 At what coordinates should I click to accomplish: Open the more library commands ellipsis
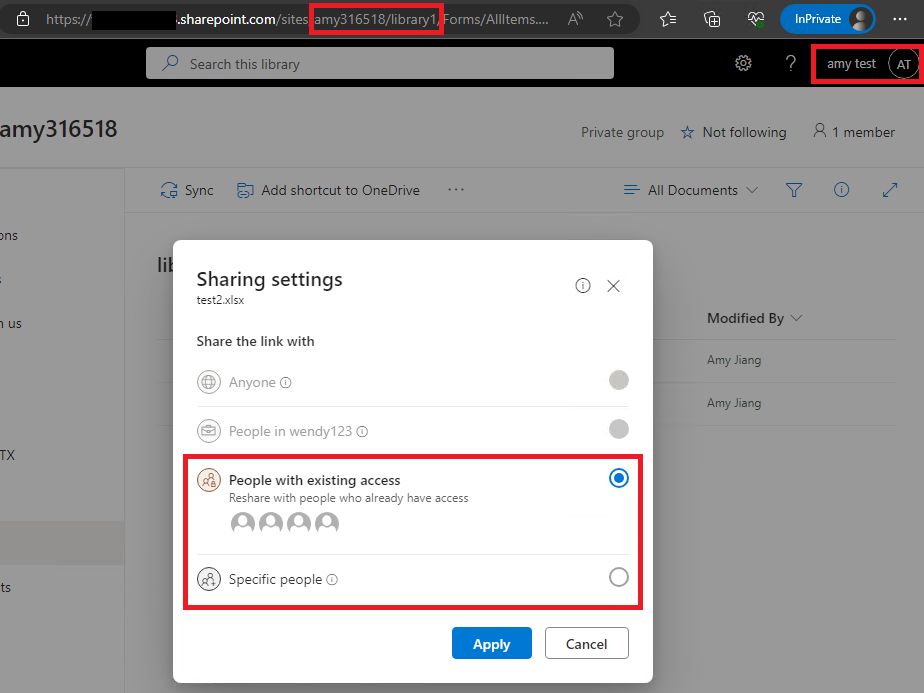456,189
